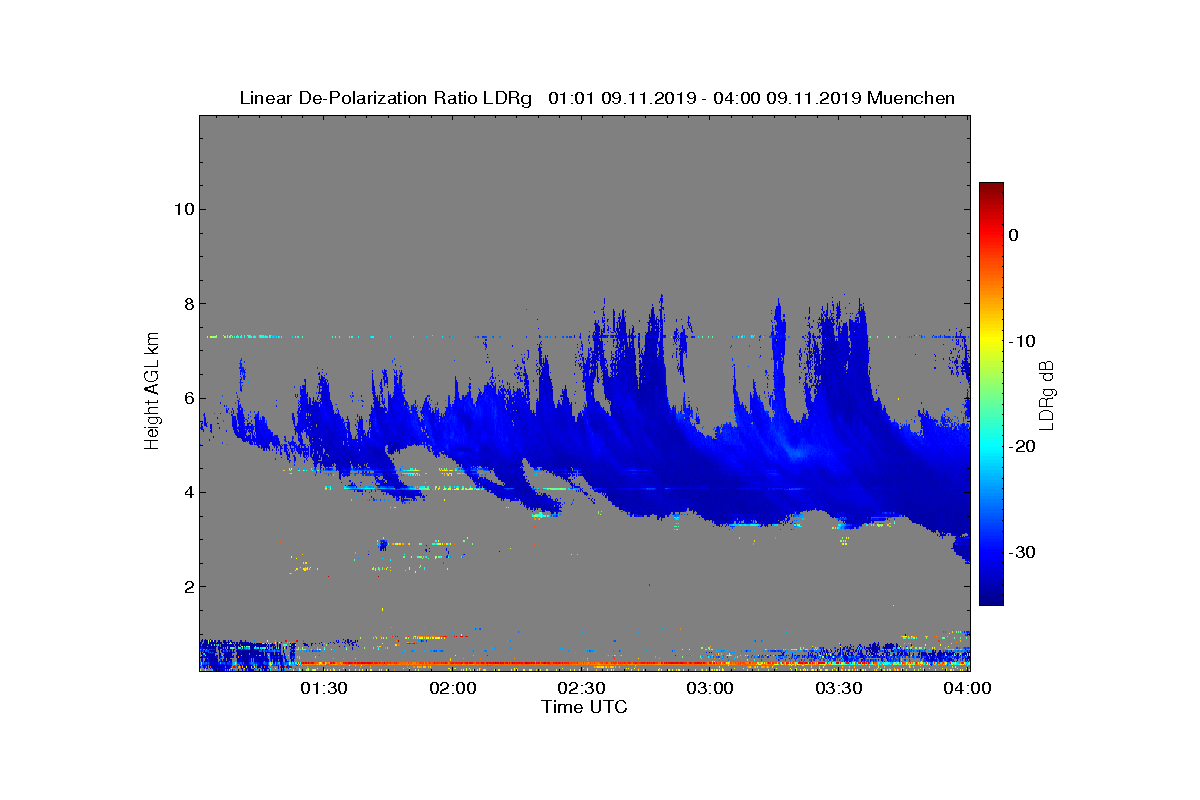
Task: Click the colorbar value 0
Action: click(1013, 235)
